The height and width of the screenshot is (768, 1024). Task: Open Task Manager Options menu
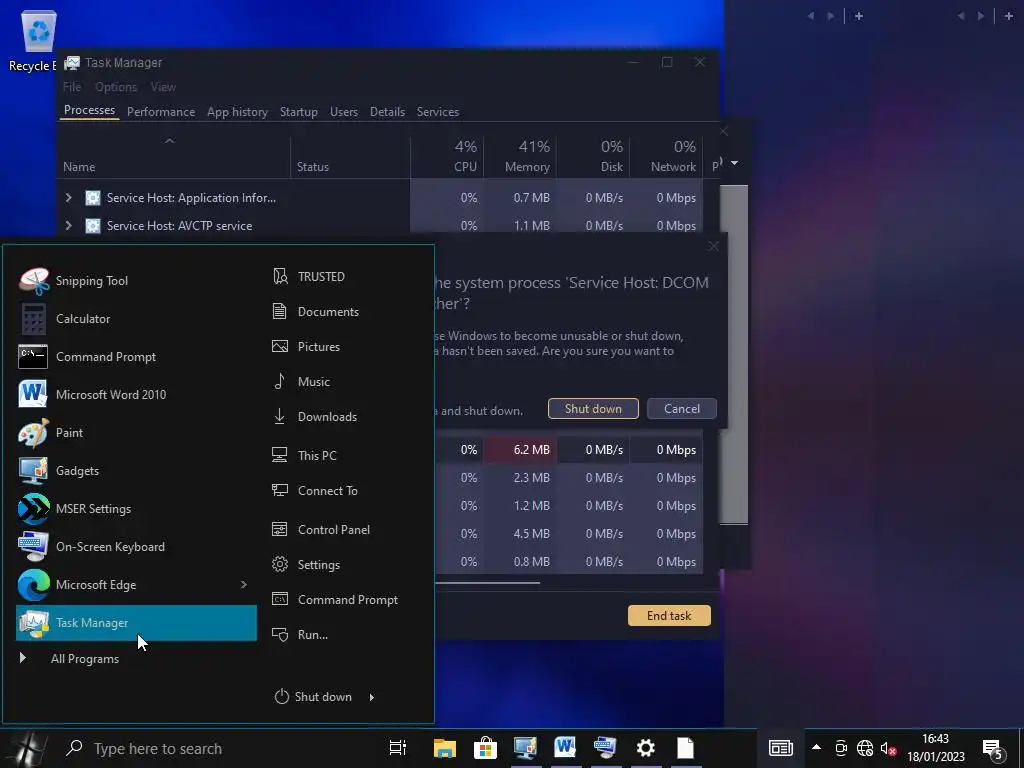coord(116,87)
